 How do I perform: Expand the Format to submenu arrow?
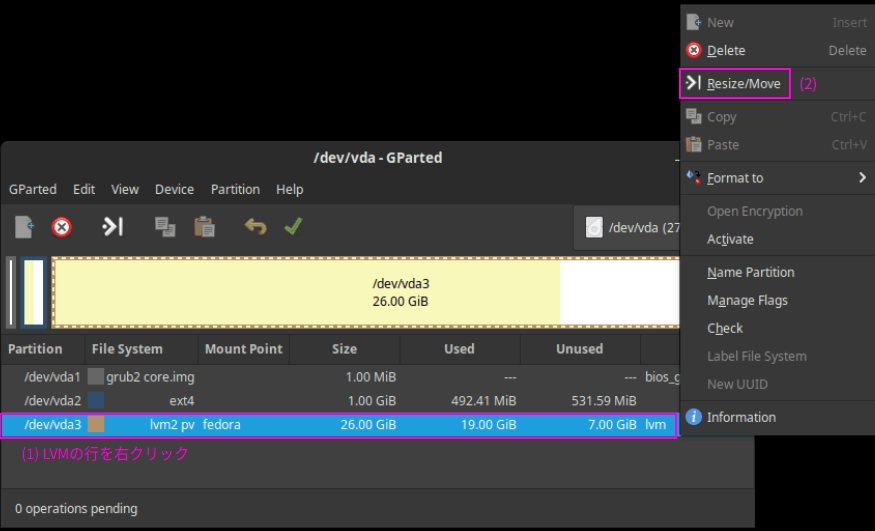coord(862,178)
